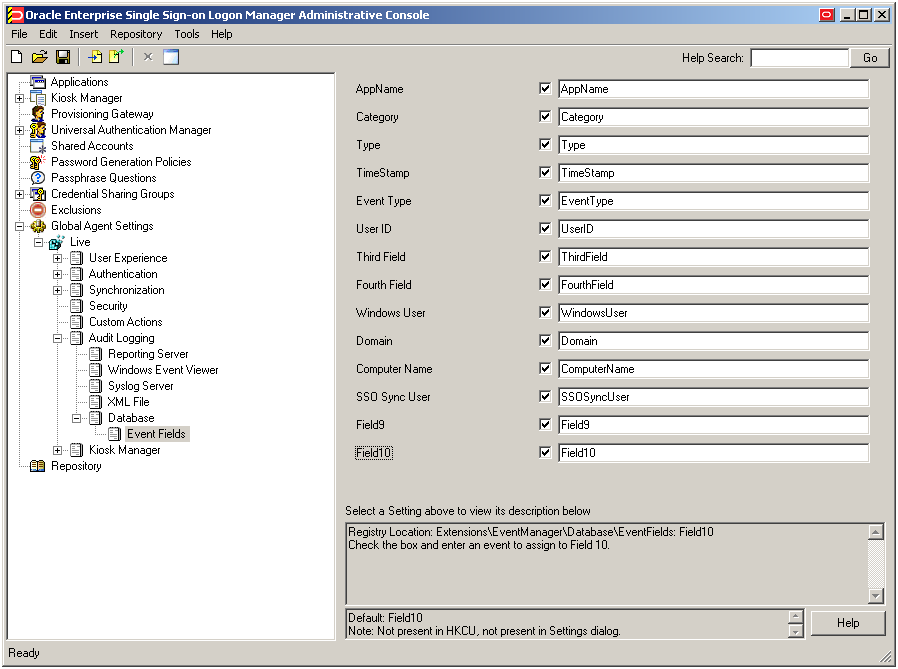
Task: Collapse the Live node
Action: (38, 243)
